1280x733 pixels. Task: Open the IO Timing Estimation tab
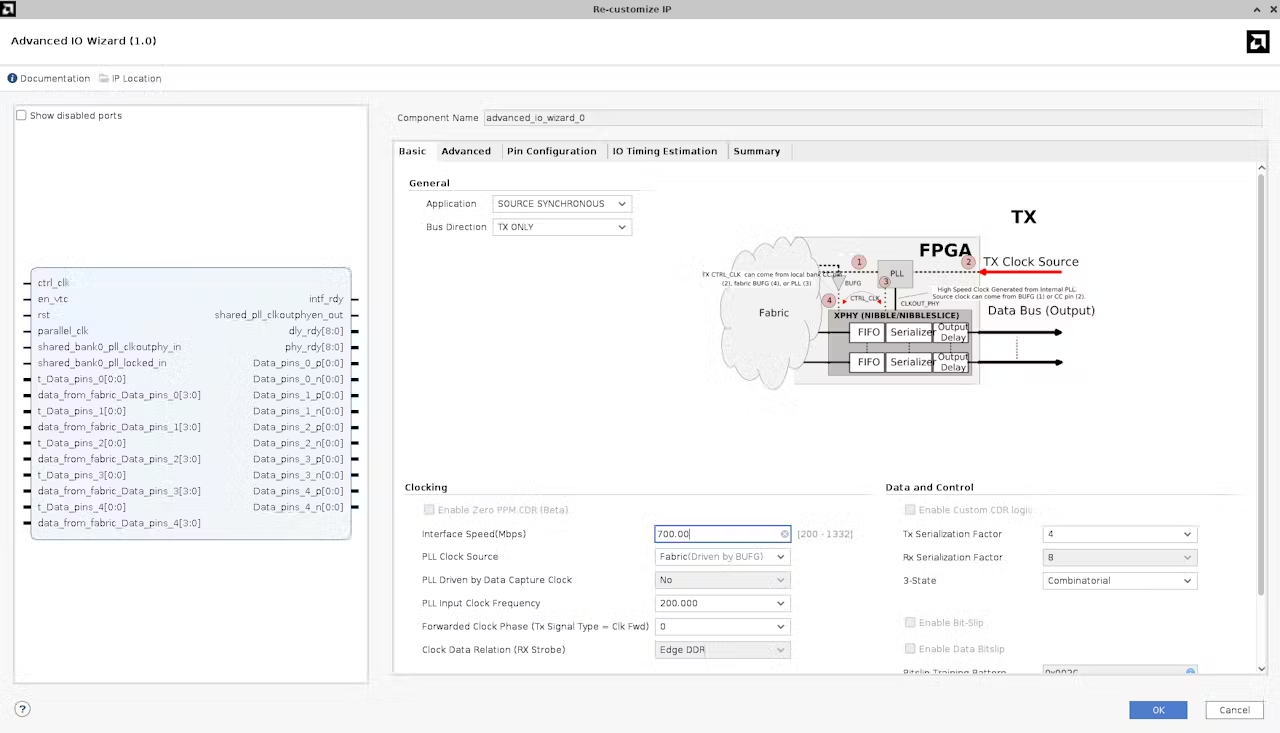click(x=665, y=151)
